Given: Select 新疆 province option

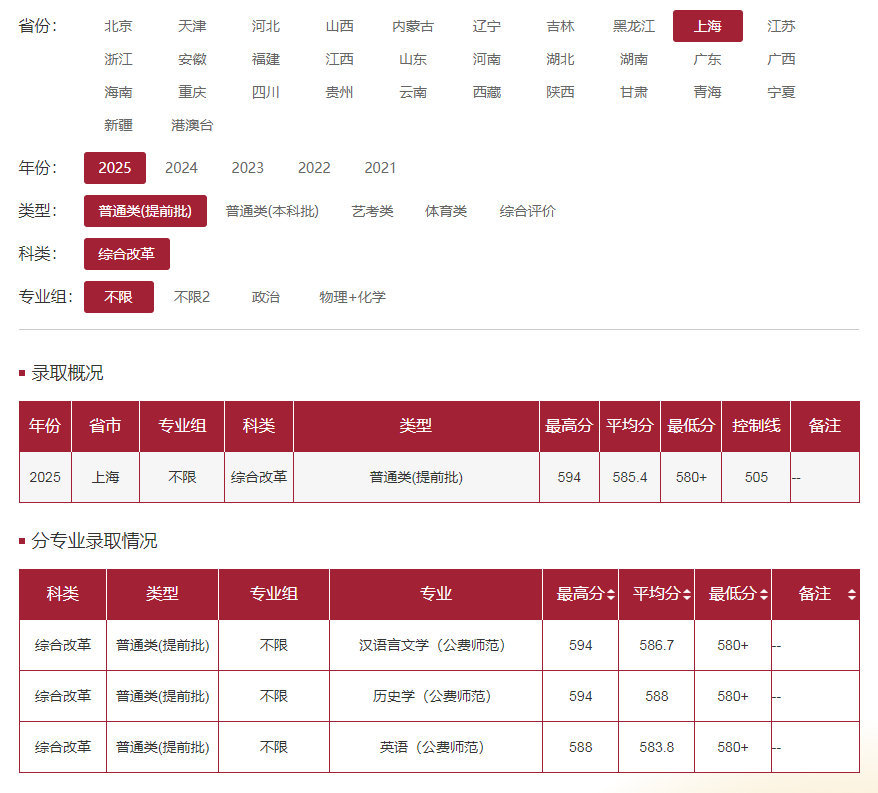Looking at the screenshot, I should click(x=118, y=125).
